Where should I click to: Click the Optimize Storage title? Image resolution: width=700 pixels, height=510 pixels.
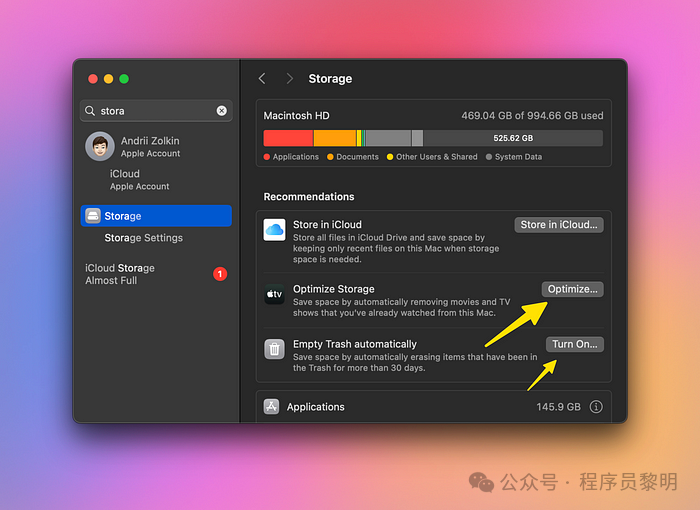pos(333,289)
